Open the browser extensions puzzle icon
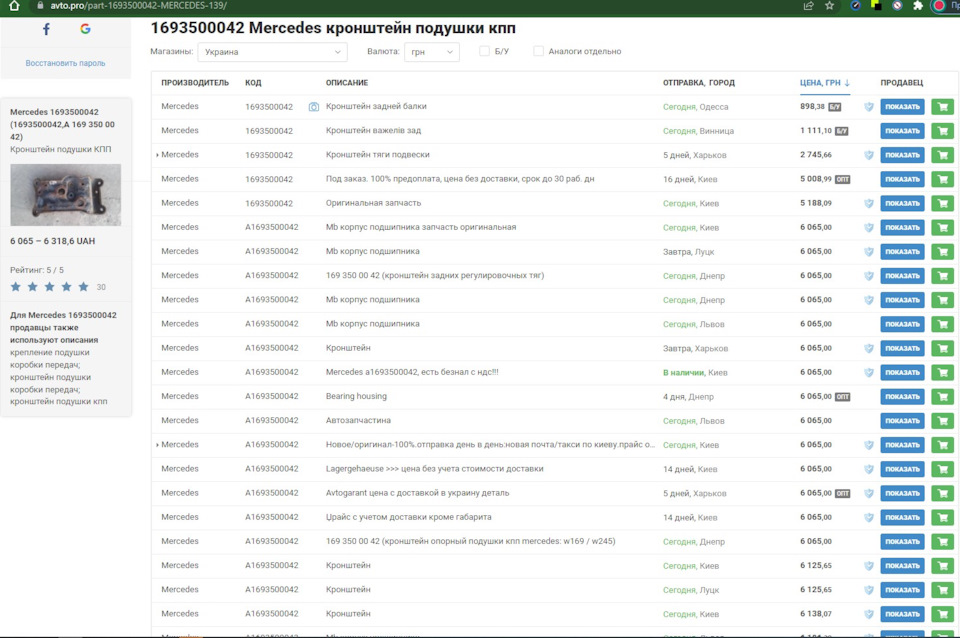Screen dimensions: 960x638 (x=917, y=6)
